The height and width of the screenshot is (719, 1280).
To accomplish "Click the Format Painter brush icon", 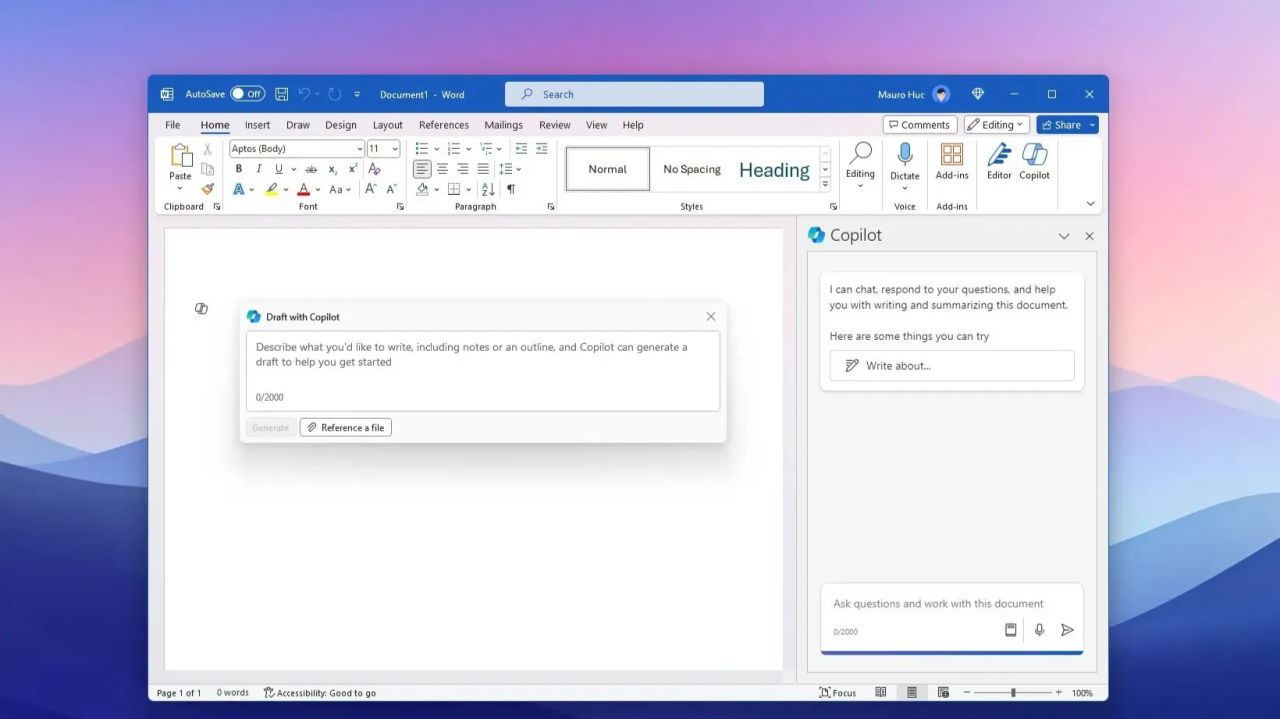I will pyautogui.click(x=207, y=189).
